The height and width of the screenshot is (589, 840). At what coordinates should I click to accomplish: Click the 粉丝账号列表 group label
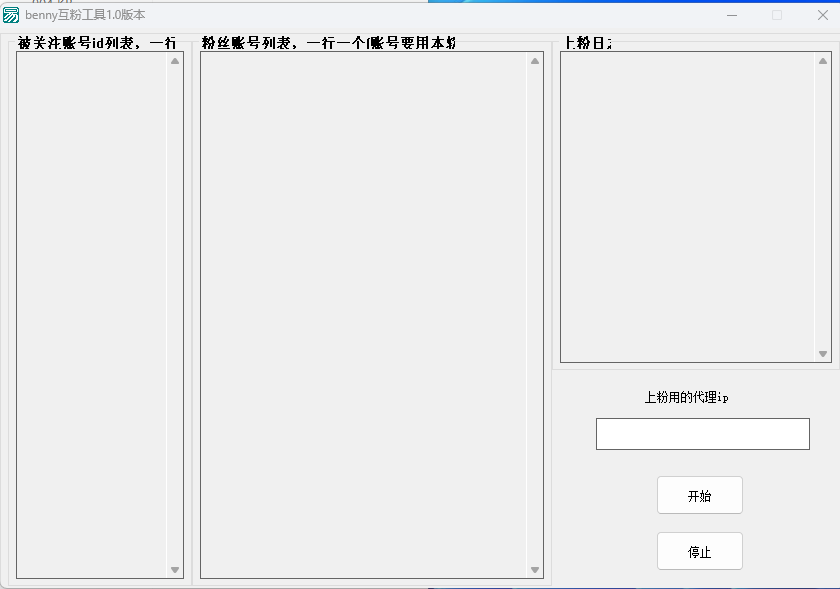328,43
